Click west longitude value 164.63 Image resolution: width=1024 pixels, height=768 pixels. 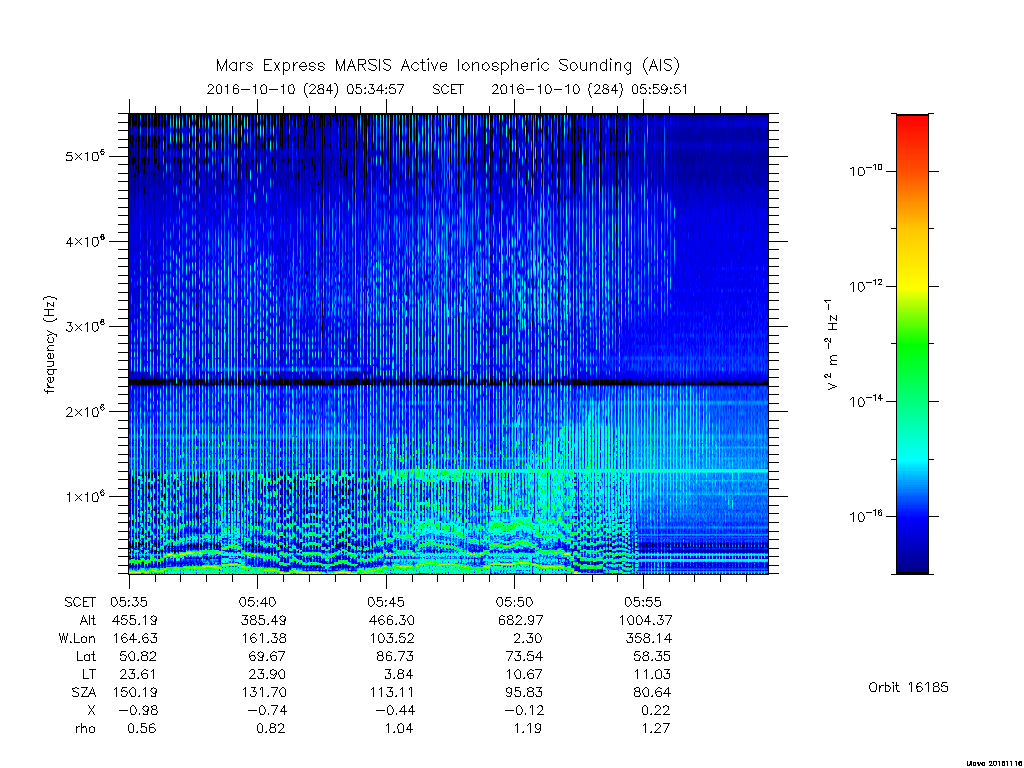[135, 638]
